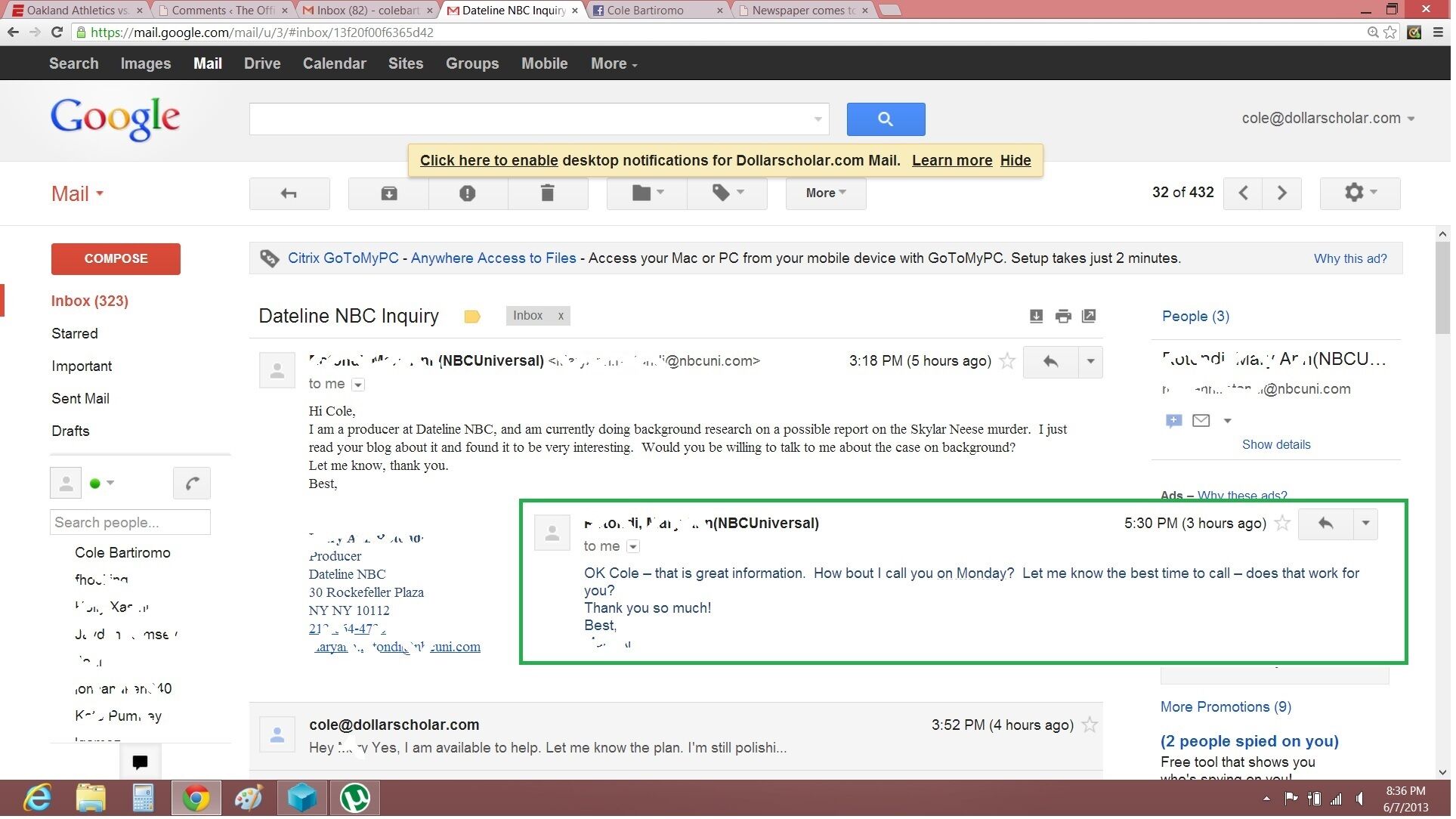This screenshot has width=1456, height=819.
Task: Open the settings gear menu
Action: pyautogui.click(x=1365, y=193)
